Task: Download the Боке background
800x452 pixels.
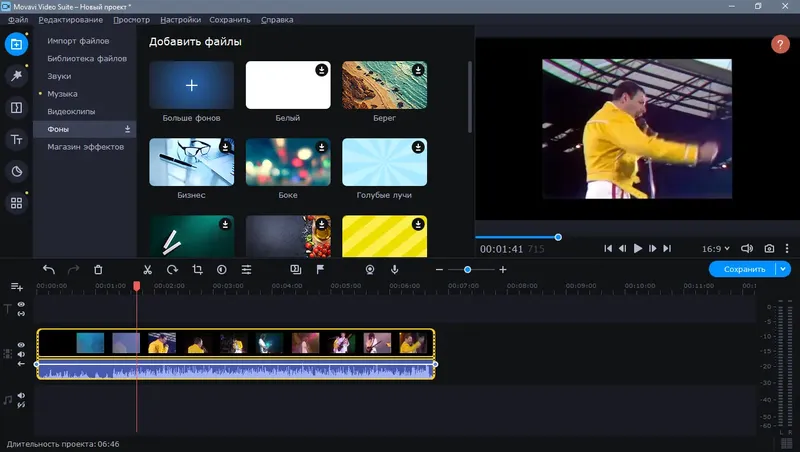Action: [x=321, y=147]
